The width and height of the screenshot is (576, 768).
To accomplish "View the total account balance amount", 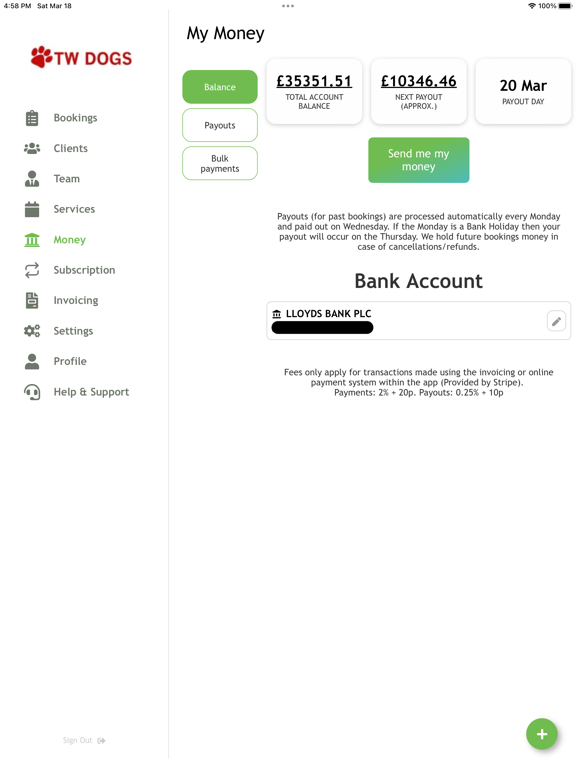I will 314,81.
